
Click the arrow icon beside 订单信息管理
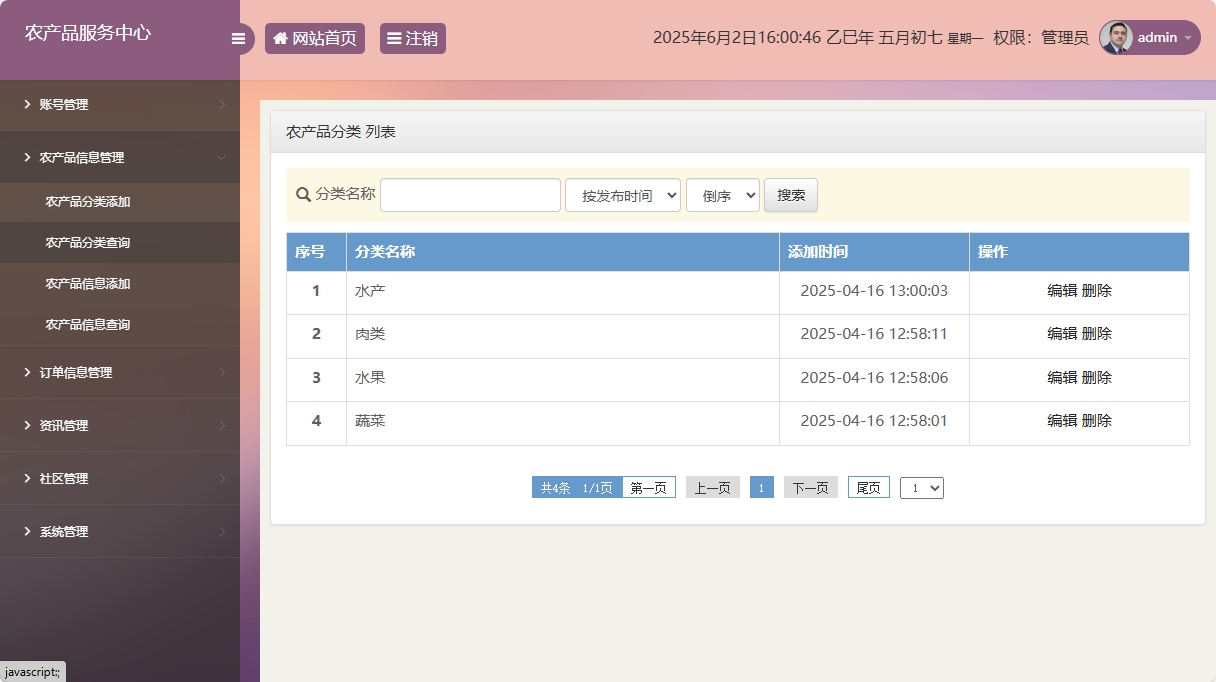point(25,372)
